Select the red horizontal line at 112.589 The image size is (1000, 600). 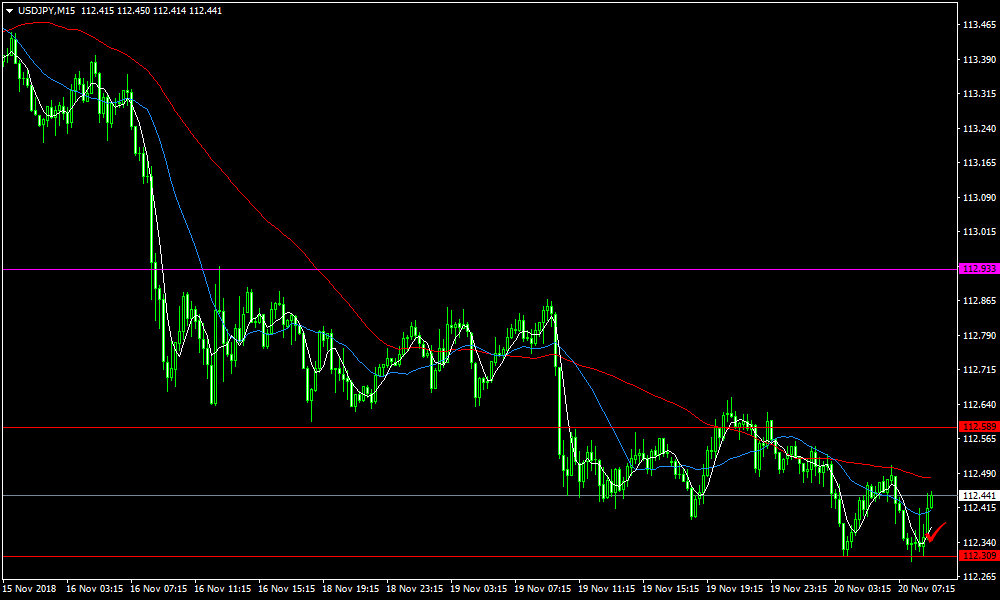tap(480, 427)
